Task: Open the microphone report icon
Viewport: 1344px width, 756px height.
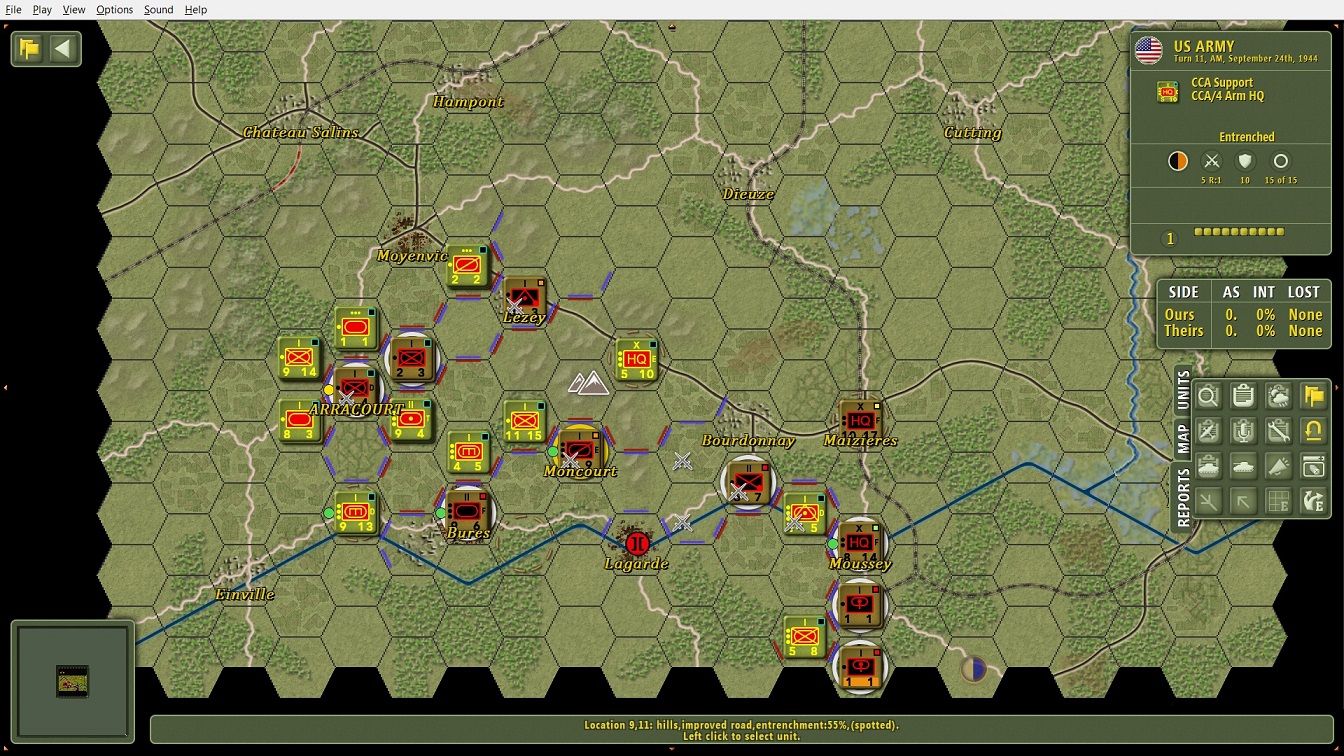Action: pyautogui.click(x=1243, y=432)
